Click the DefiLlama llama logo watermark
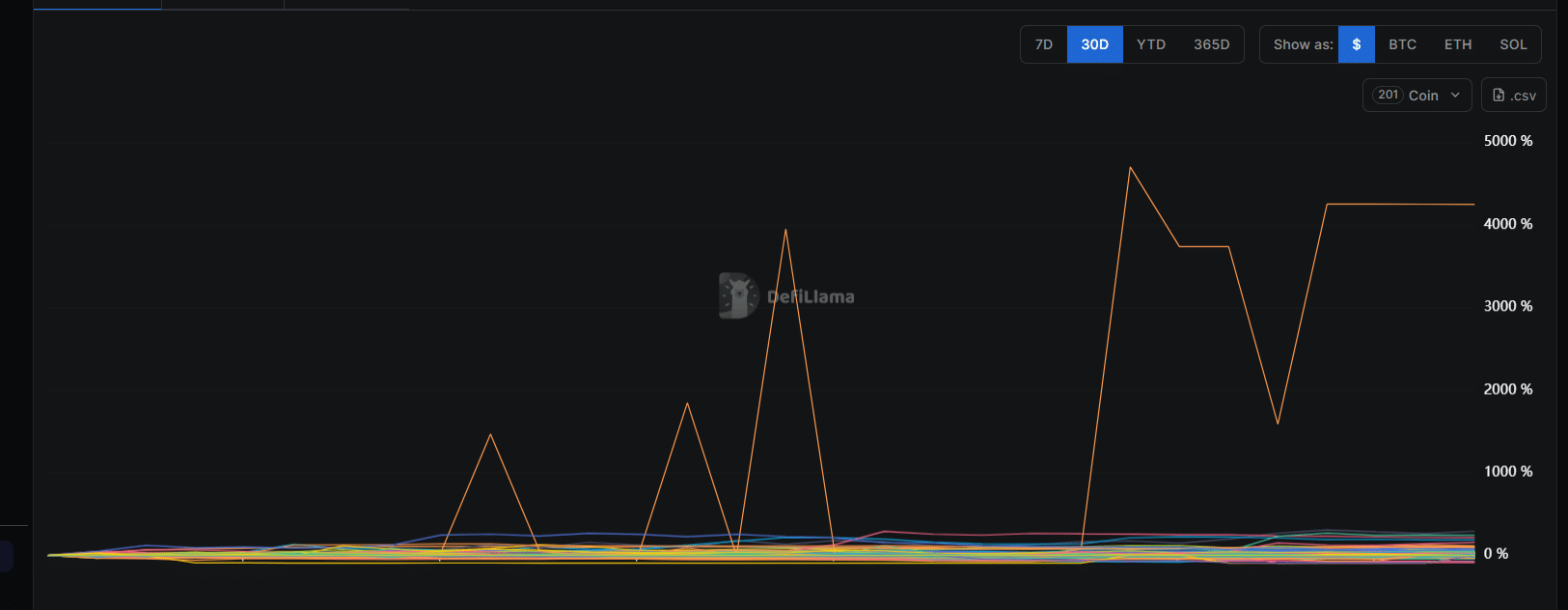The width and height of the screenshot is (1568, 610). 738,296
